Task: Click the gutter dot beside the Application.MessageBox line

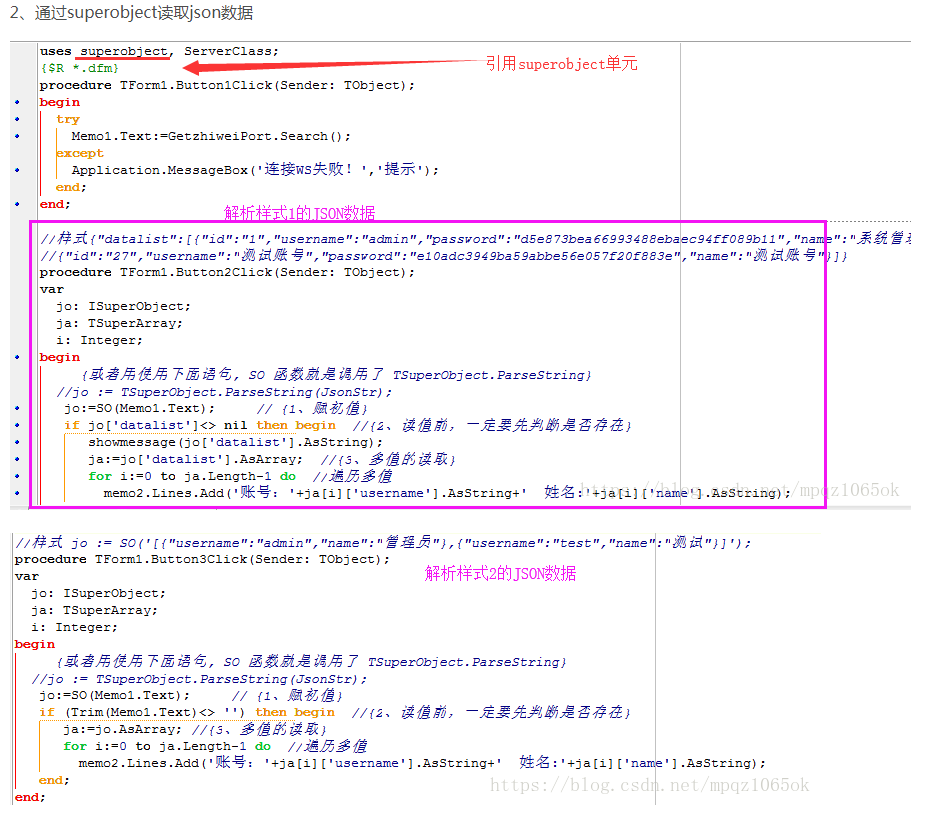Action: 17,170
